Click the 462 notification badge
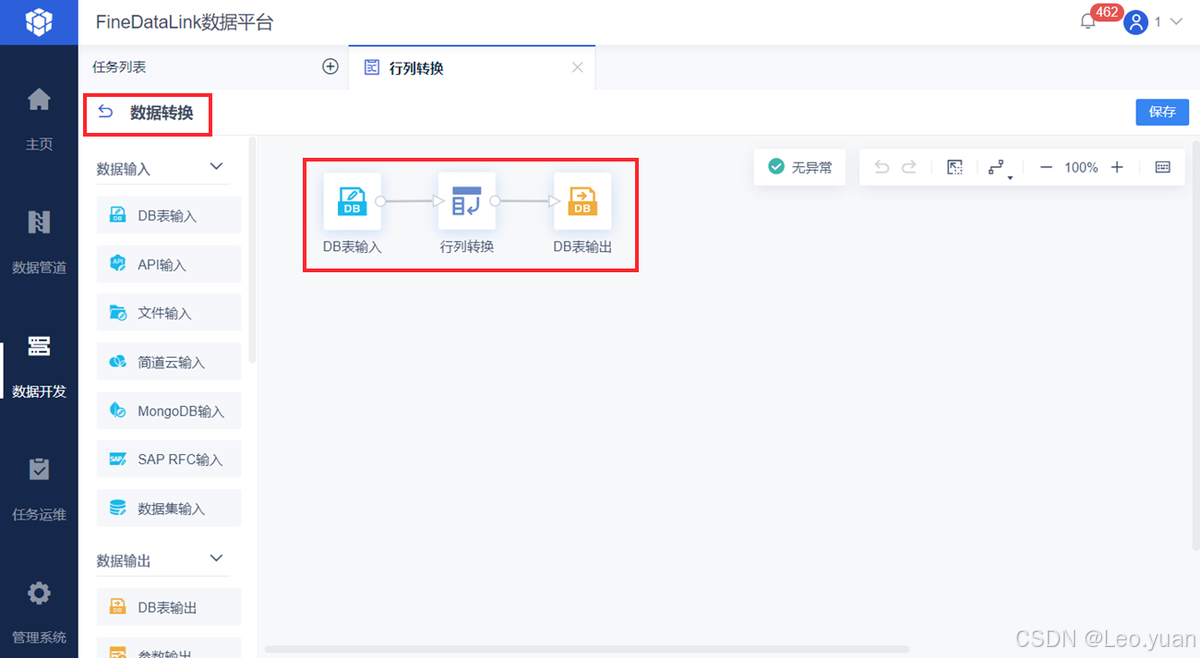The height and width of the screenshot is (658, 1200). (1106, 12)
